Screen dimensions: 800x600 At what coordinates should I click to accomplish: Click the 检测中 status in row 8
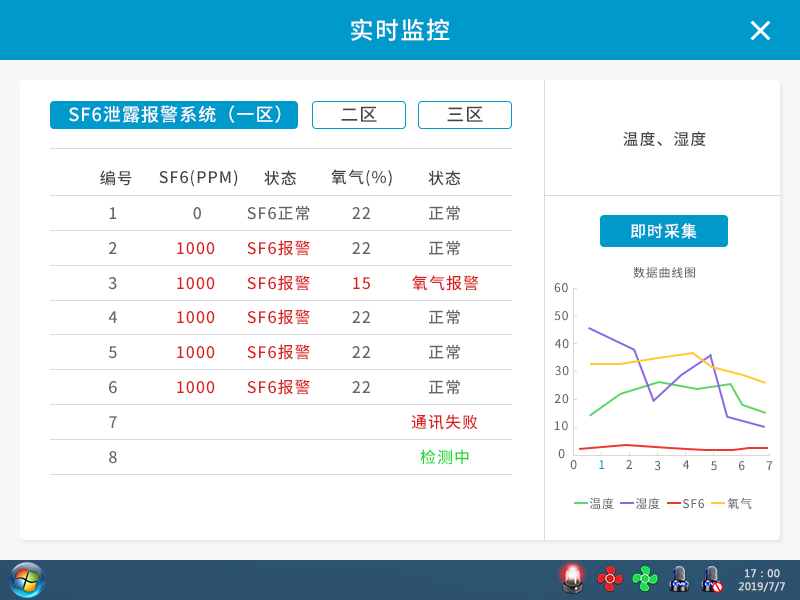[x=444, y=457]
